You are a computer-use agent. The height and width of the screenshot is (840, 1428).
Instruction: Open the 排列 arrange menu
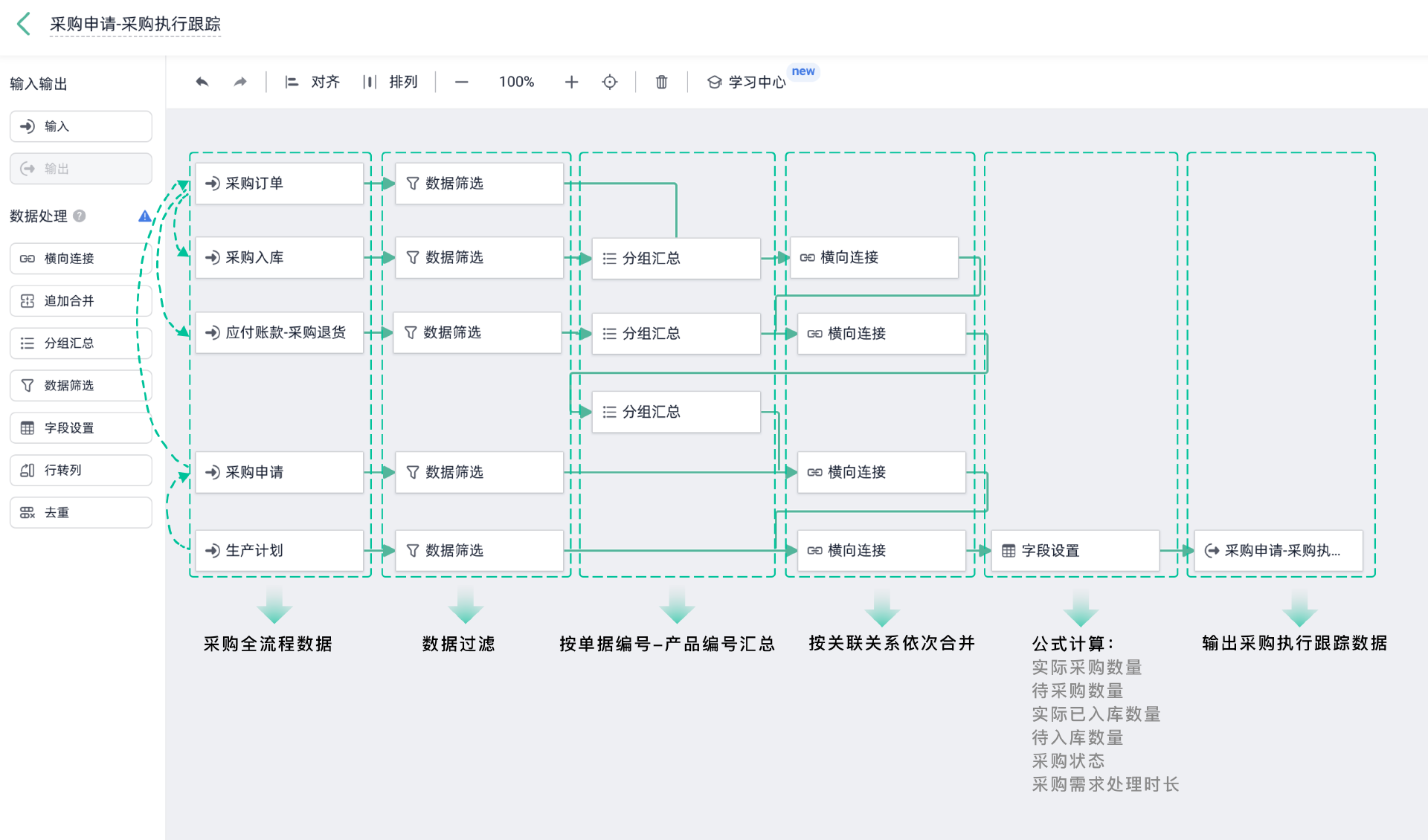(390, 82)
